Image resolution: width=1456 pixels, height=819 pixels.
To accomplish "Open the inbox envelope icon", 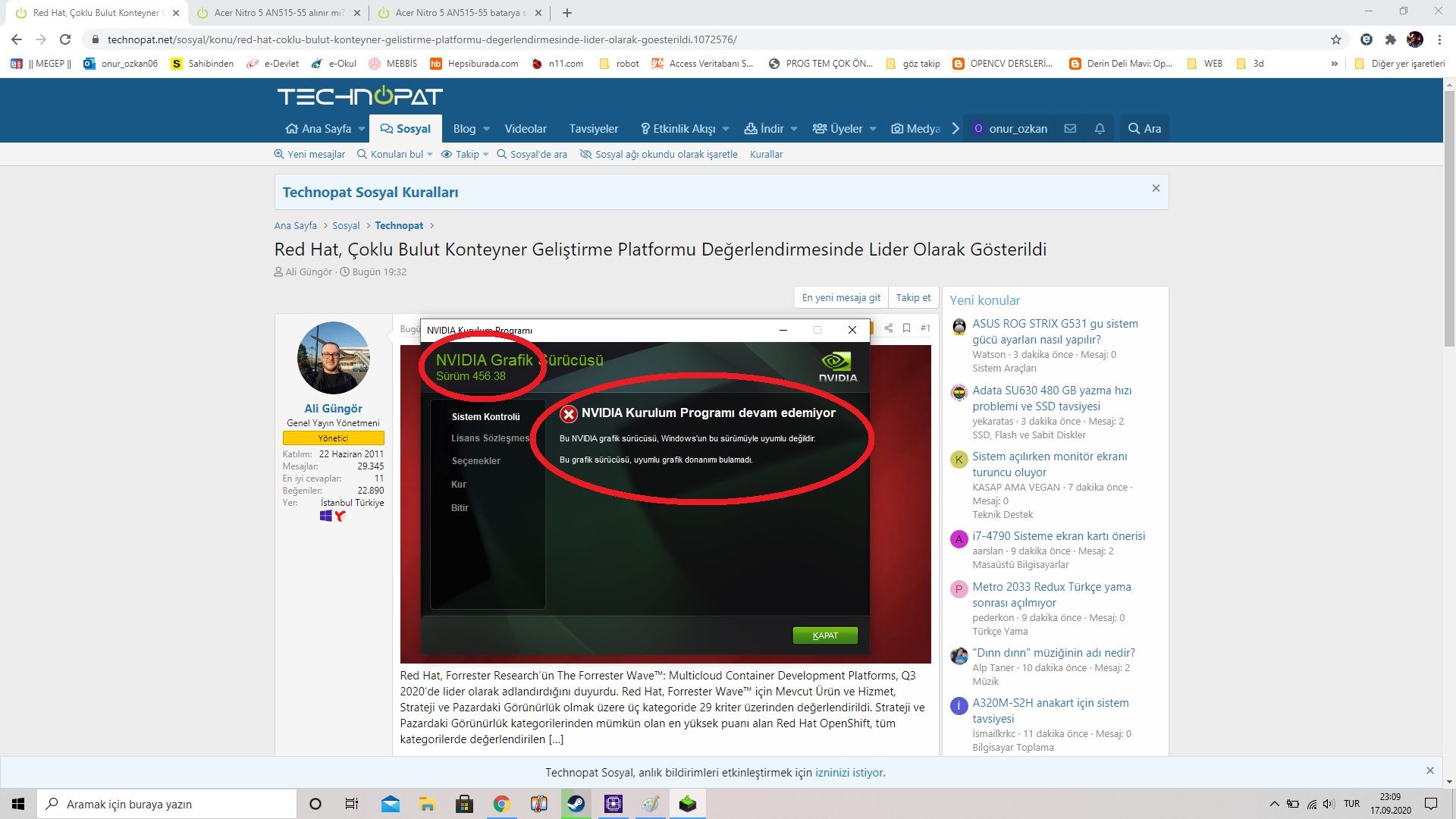I will coord(1070,129).
